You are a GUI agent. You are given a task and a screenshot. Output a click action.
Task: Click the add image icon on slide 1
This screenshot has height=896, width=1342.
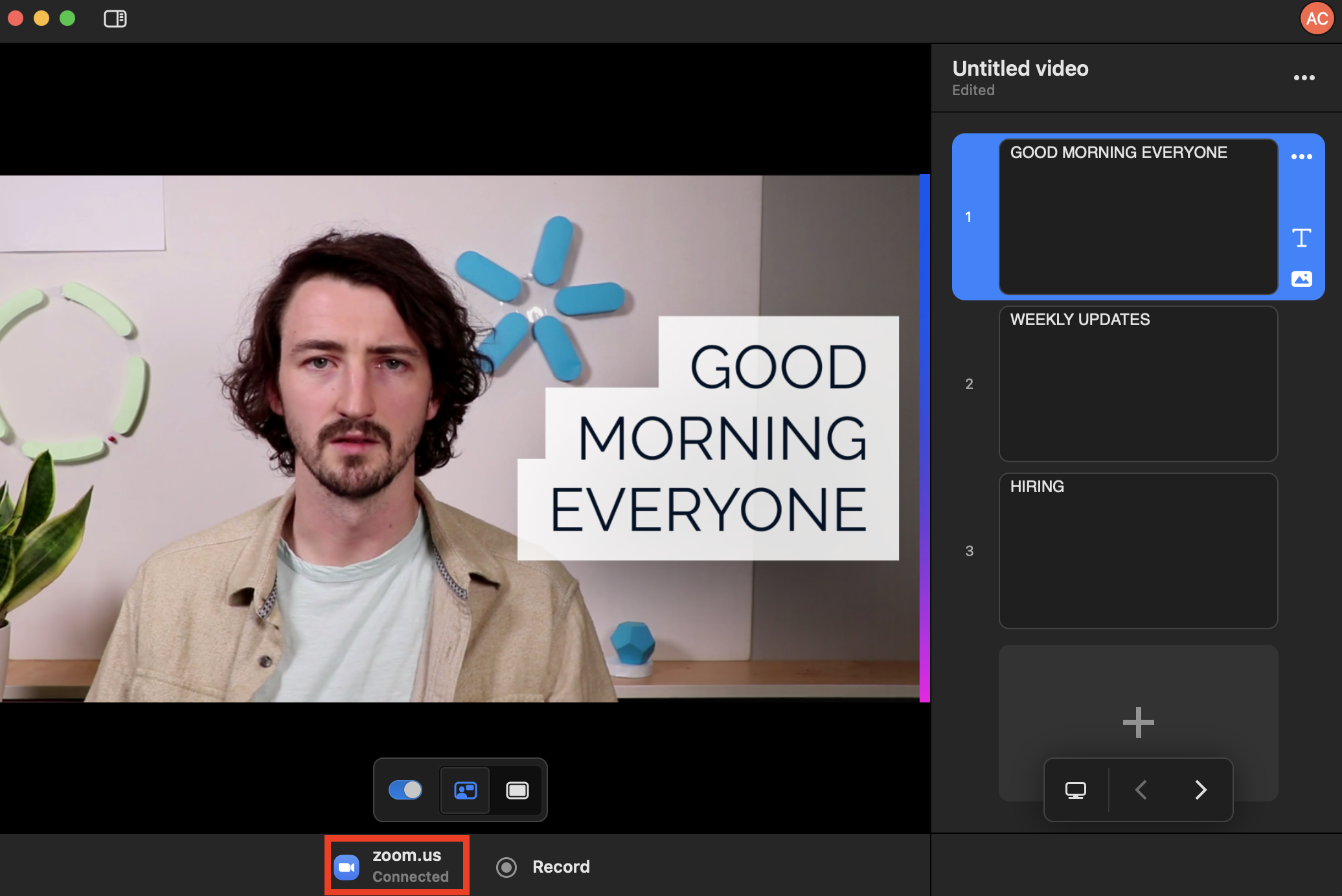[x=1301, y=279]
